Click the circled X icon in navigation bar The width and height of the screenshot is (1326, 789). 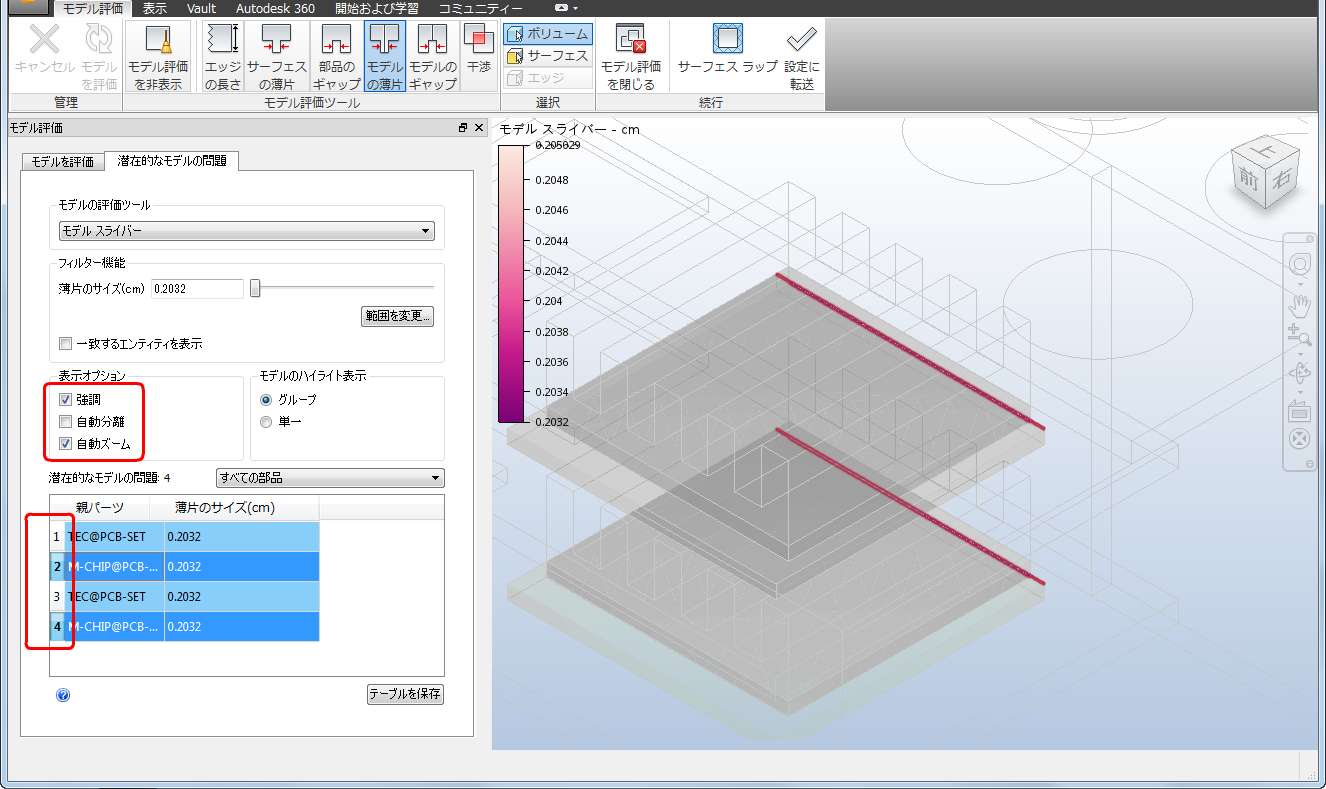(1300, 439)
